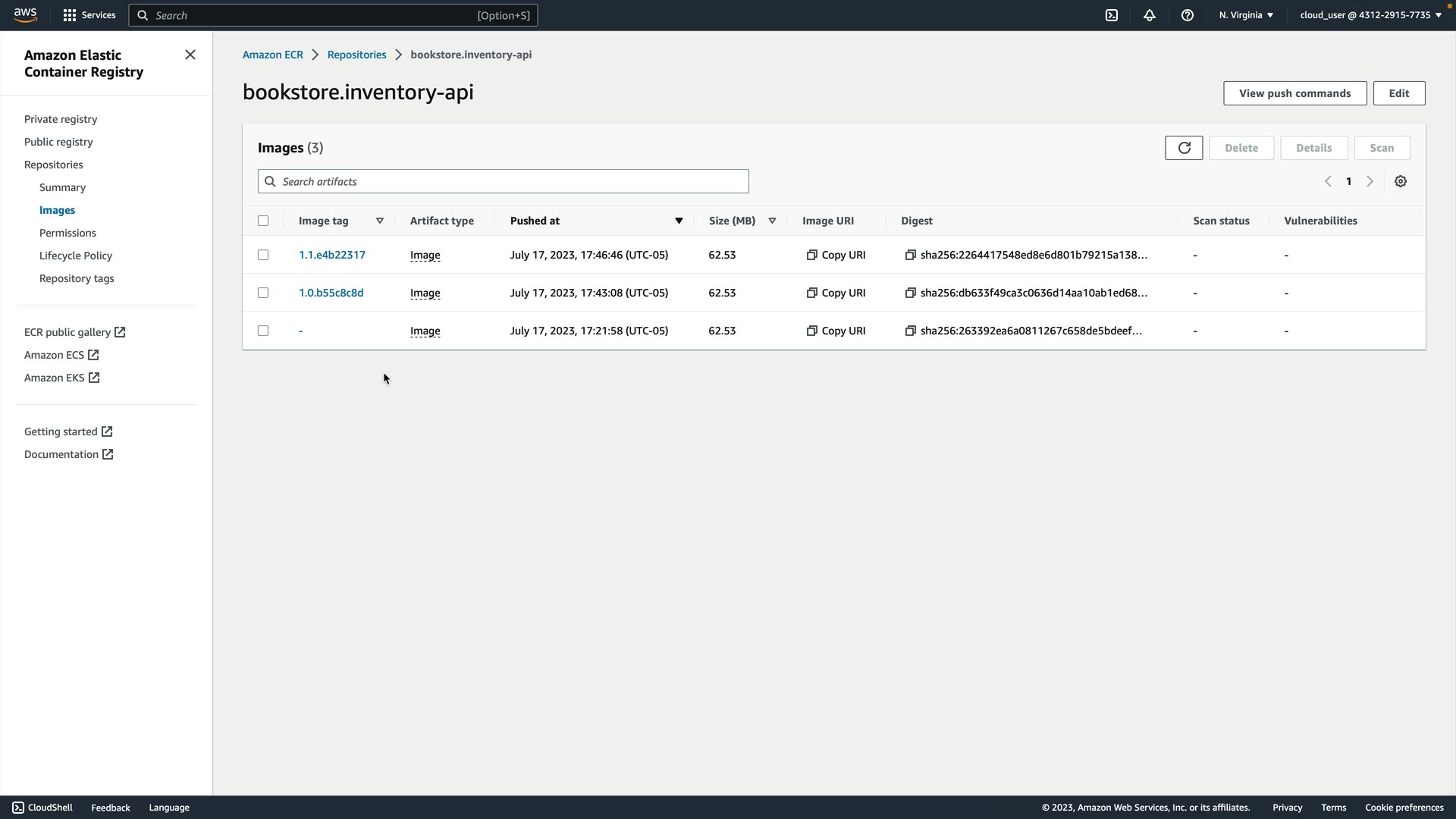Toggle the select all images checkbox
This screenshot has width=1456, height=819.
click(263, 221)
